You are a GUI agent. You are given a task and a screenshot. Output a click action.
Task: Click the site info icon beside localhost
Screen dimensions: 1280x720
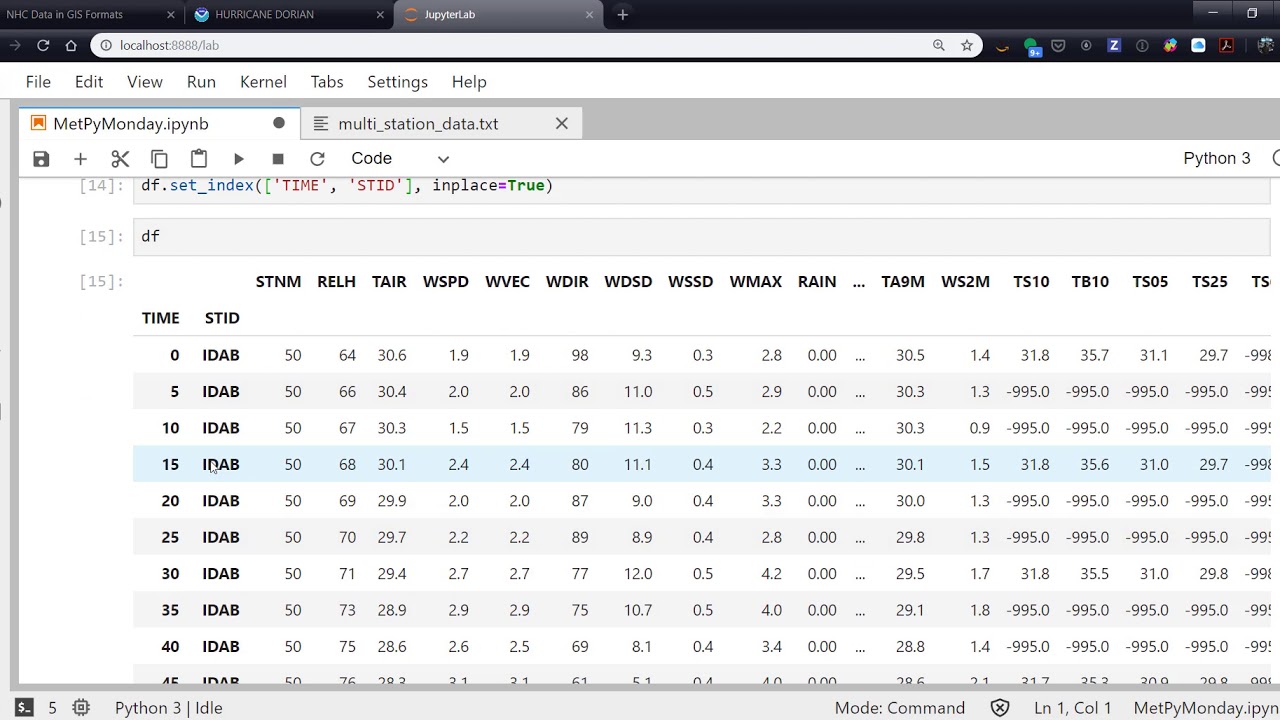tap(106, 45)
